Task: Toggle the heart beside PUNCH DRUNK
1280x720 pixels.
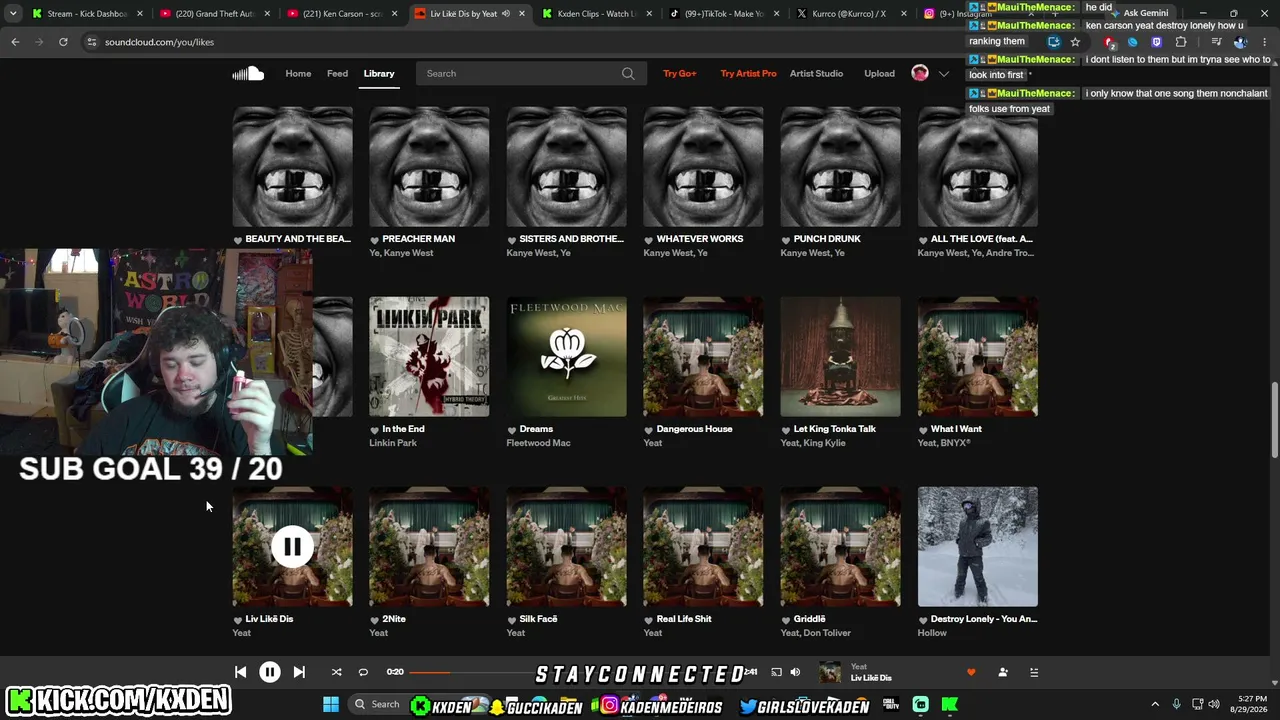Action: 785,240
